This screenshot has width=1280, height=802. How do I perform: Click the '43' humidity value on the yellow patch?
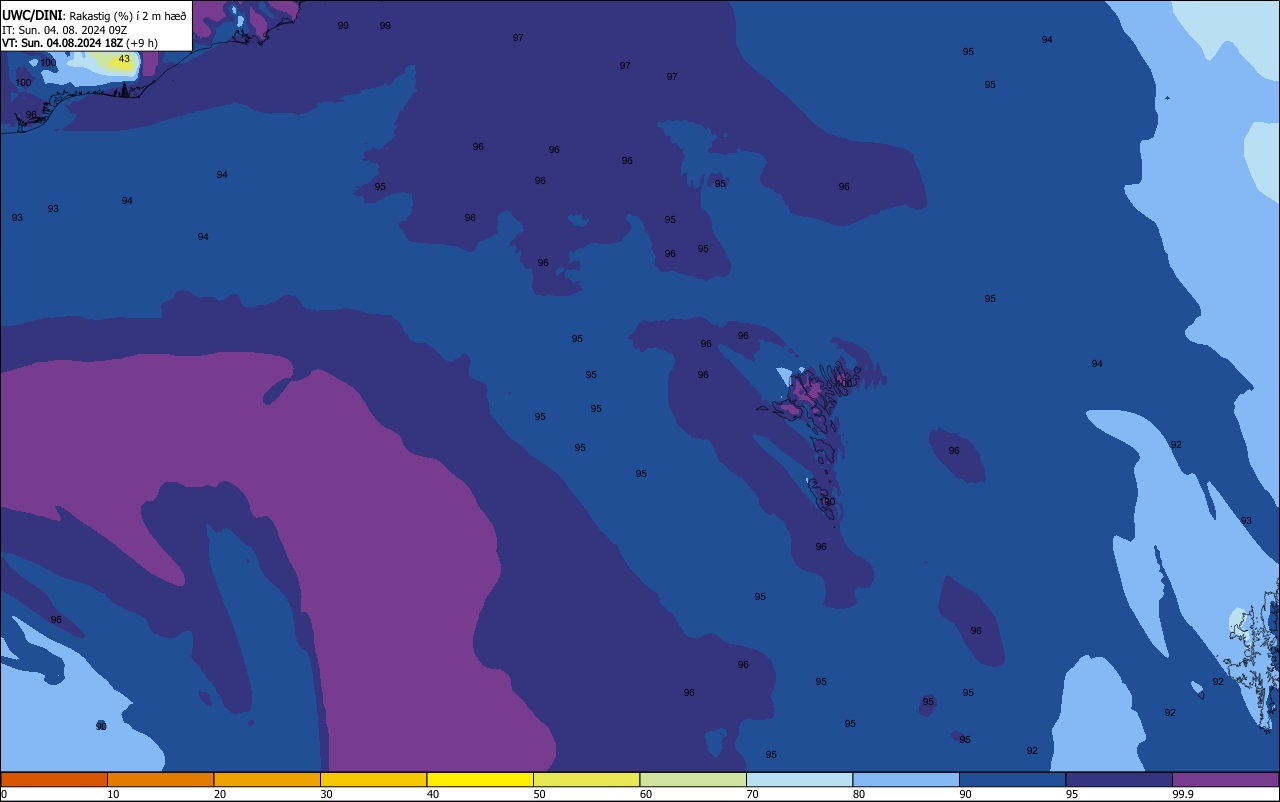[x=124, y=59]
